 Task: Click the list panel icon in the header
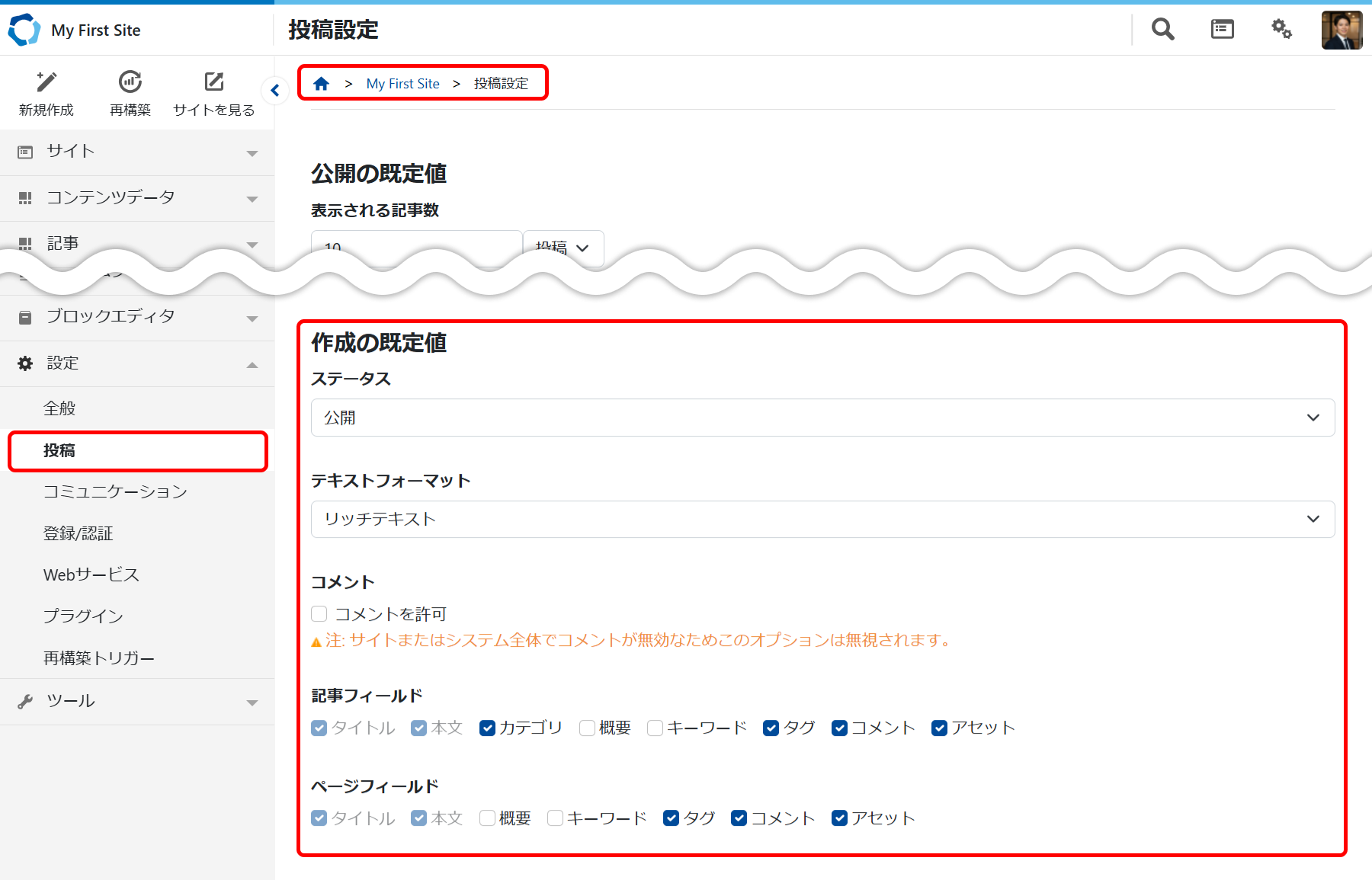(x=1221, y=29)
